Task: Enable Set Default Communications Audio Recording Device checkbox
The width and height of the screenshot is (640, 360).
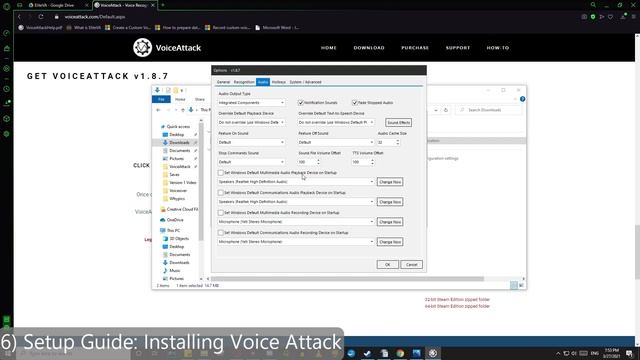Action: (x=221, y=233)
